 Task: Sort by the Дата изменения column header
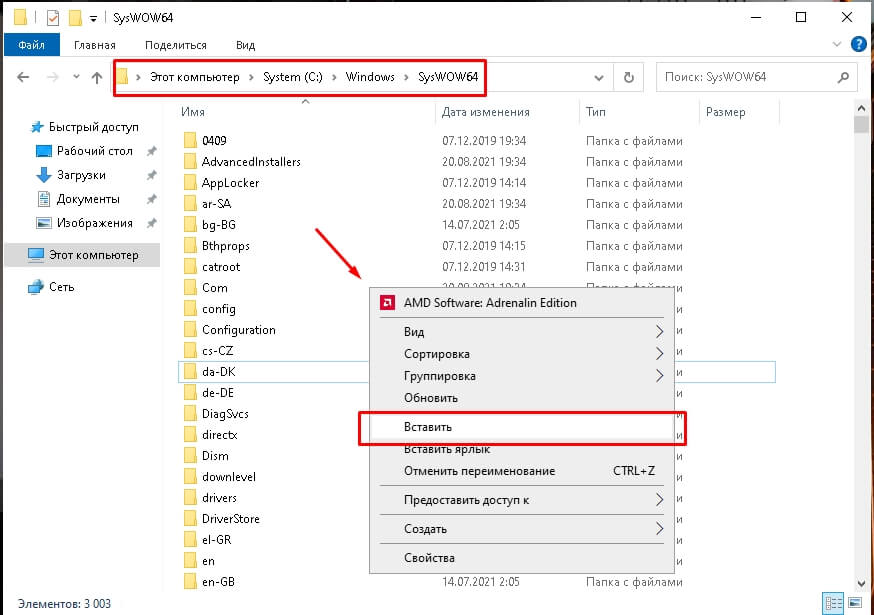(x=486, y=112)
